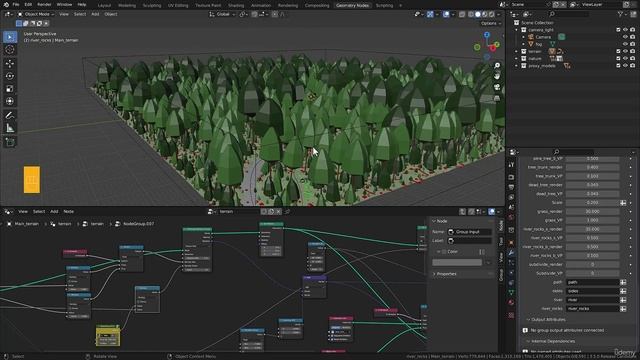This screenshot has width=640, height=360.
Task: Open the Group tab in node sidebar
Action: [501, 275]
